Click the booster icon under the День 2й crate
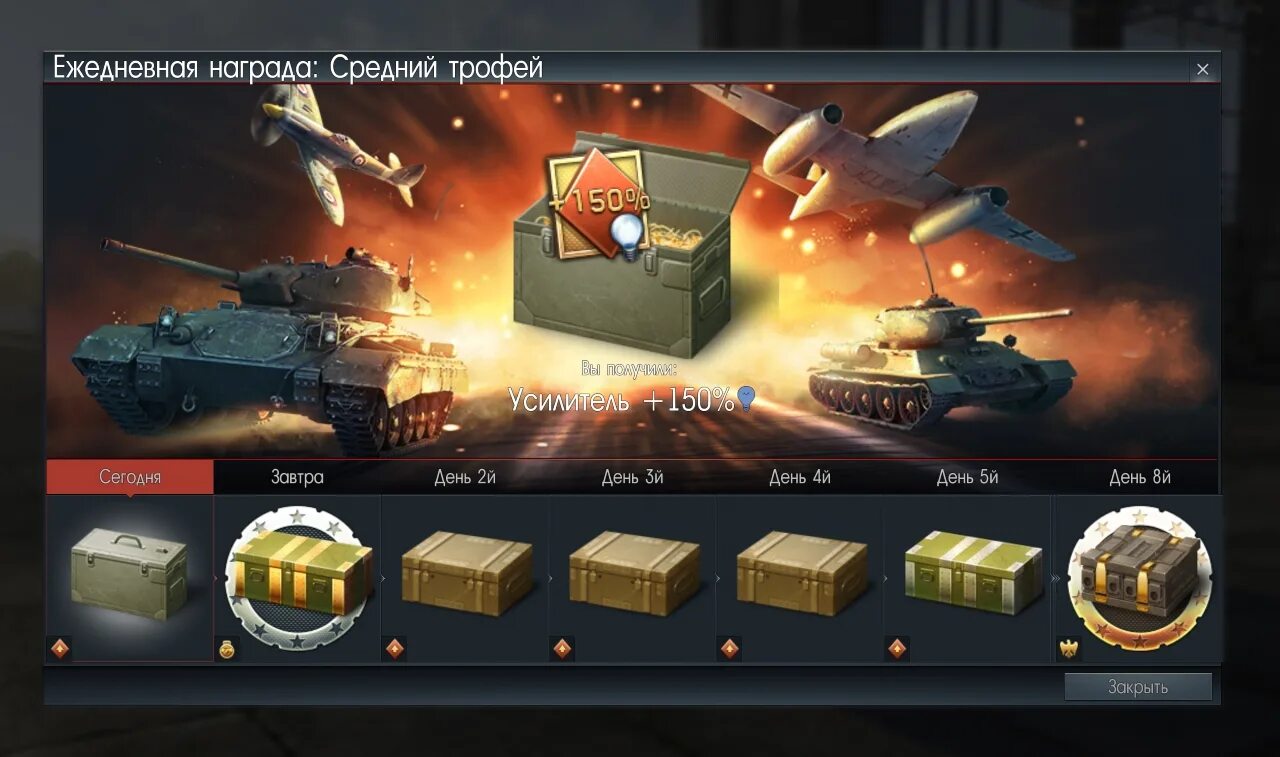This screenshot has height=757, width=1280. [395, 649]
